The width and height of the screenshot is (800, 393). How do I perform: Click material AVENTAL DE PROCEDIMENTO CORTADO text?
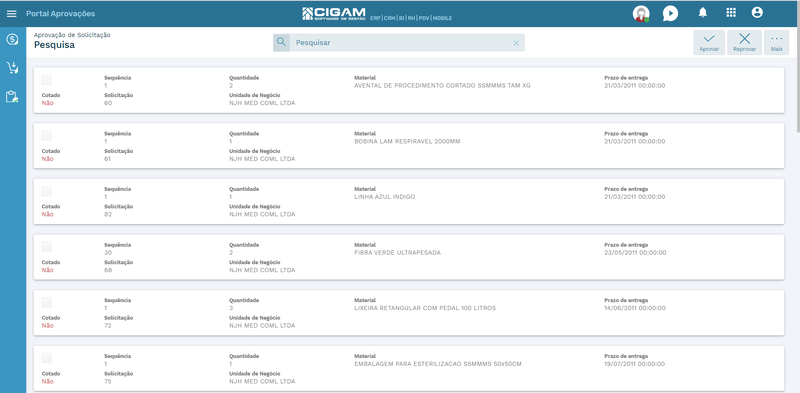[x=442, y=86]
